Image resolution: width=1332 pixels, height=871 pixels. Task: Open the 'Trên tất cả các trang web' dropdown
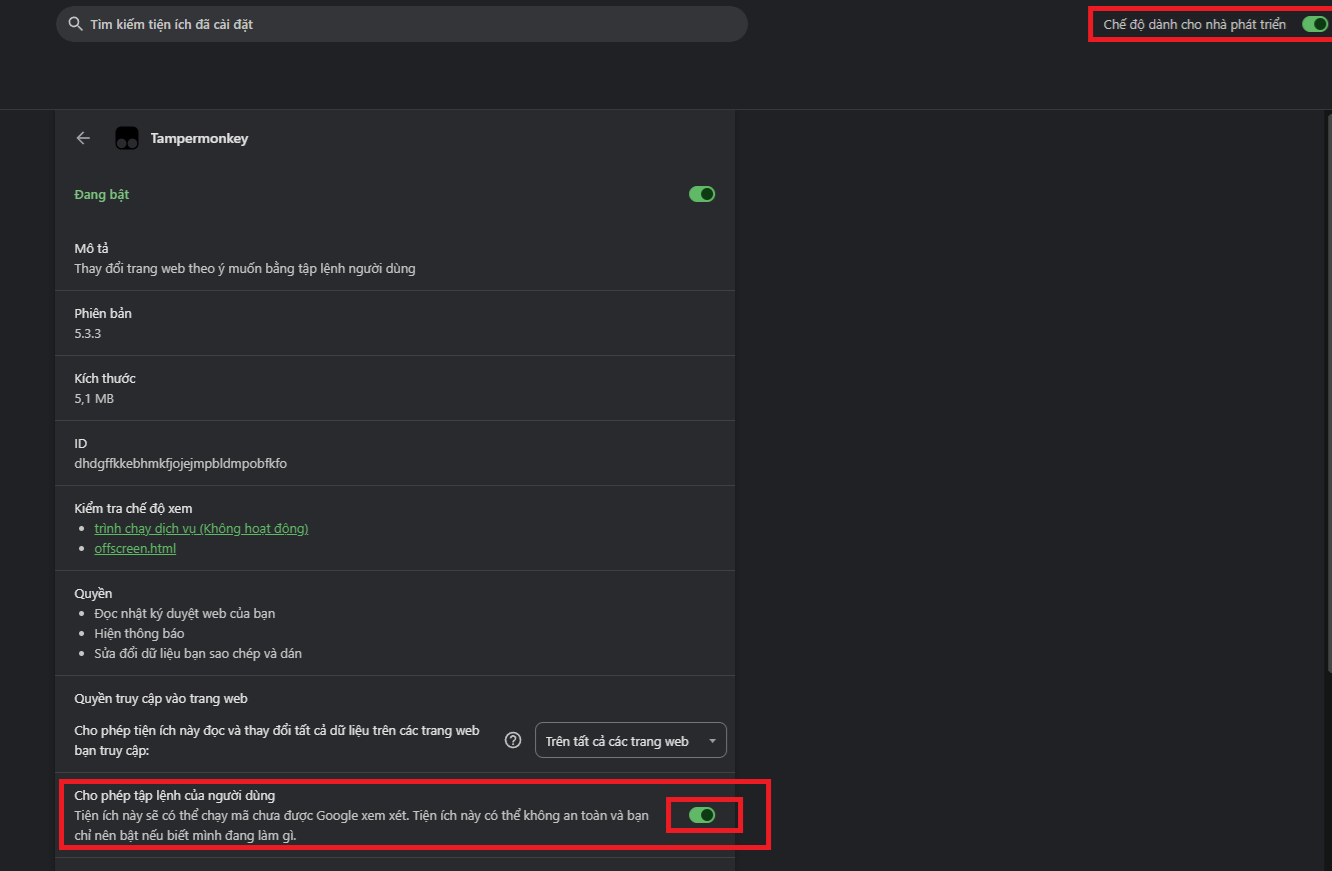click(630, 741)
